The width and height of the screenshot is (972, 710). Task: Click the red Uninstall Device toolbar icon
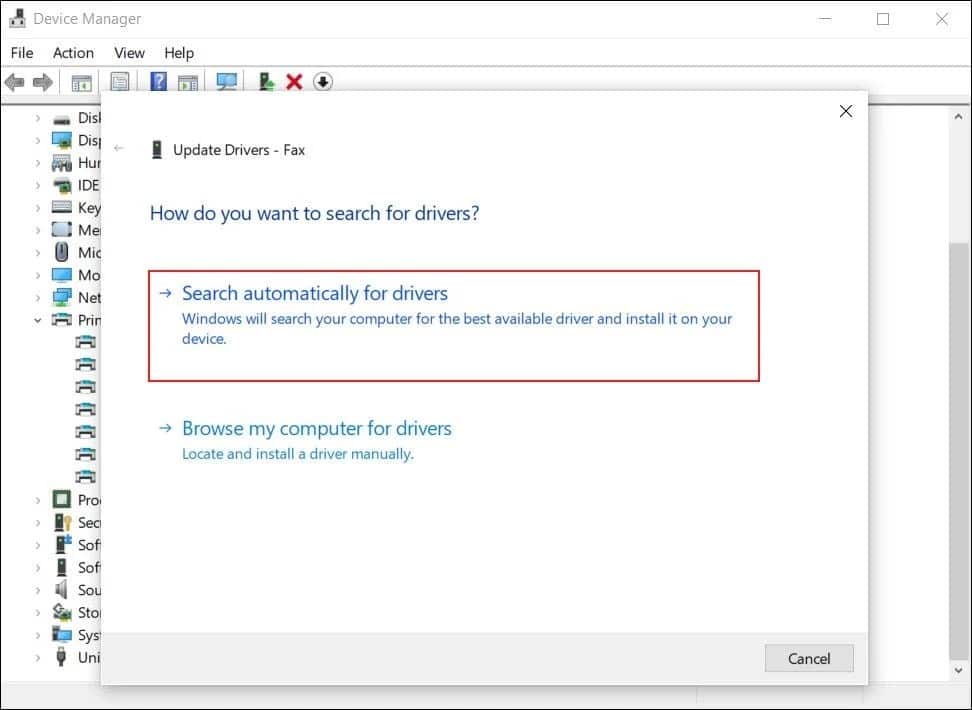(x=294, y=81)
